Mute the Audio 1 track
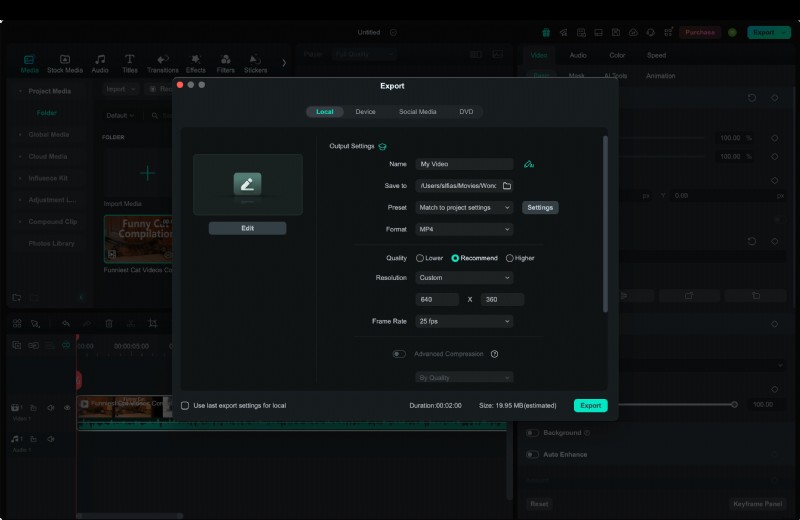 pyautogui.click(x=51, y=439)
